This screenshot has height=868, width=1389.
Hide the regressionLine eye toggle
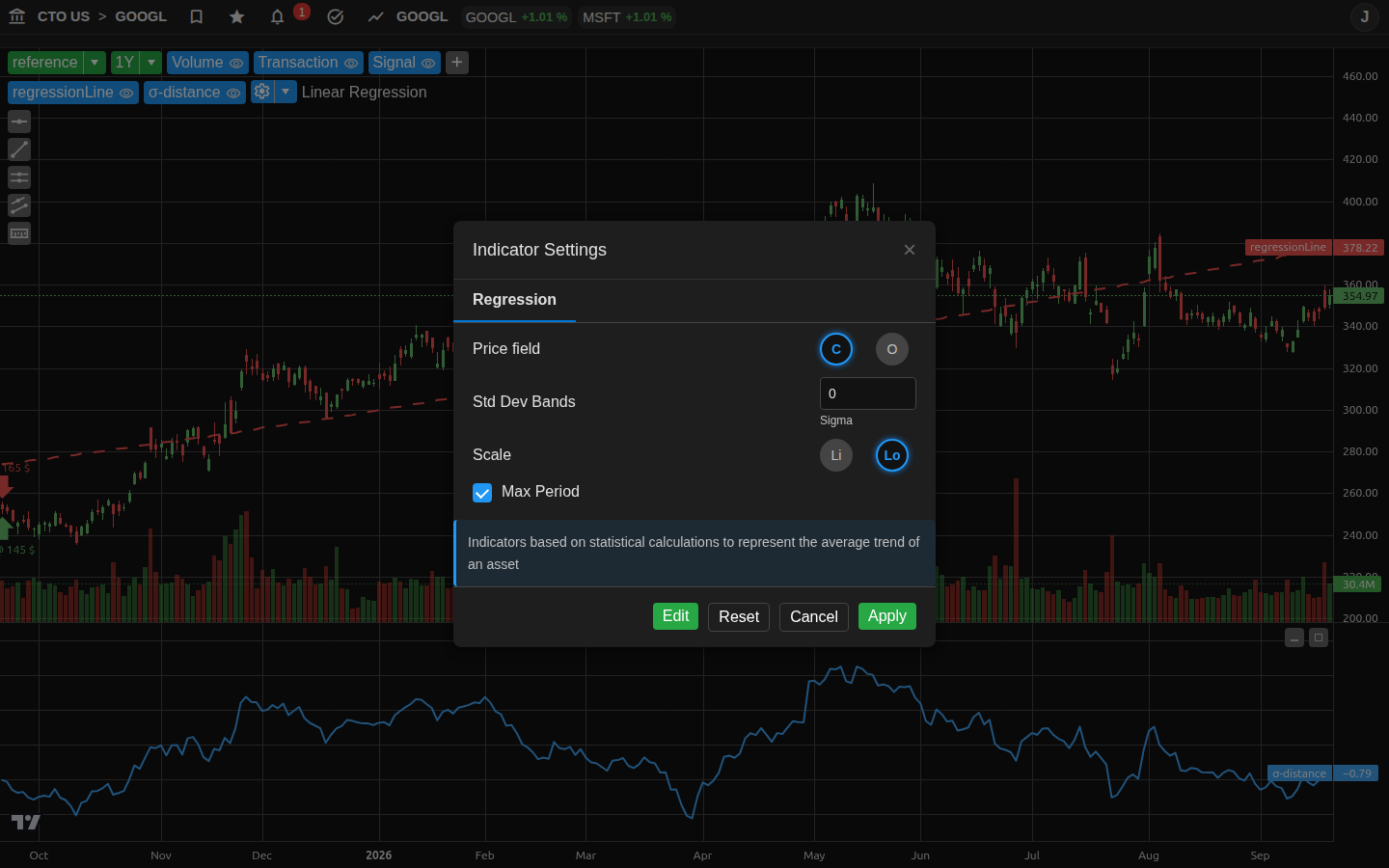click(126, 93)
